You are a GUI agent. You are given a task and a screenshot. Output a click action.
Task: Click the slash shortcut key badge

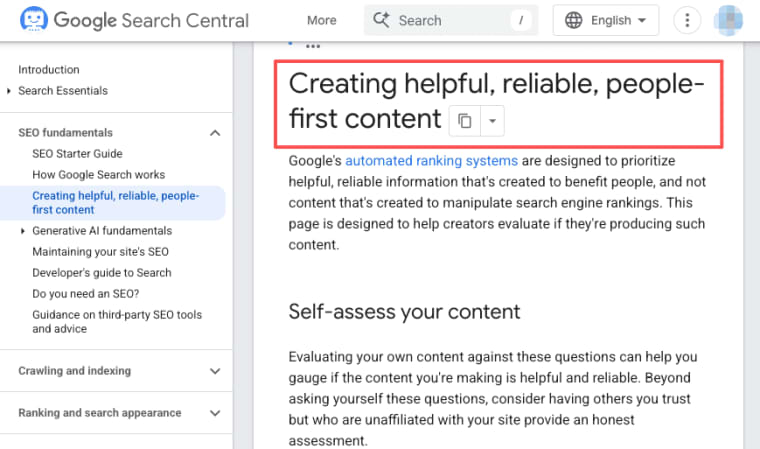click(x=521, y=20)
